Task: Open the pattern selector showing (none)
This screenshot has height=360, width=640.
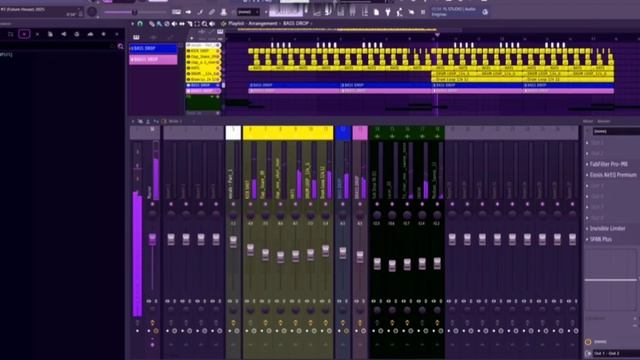Action: click(x=248, y=12)
